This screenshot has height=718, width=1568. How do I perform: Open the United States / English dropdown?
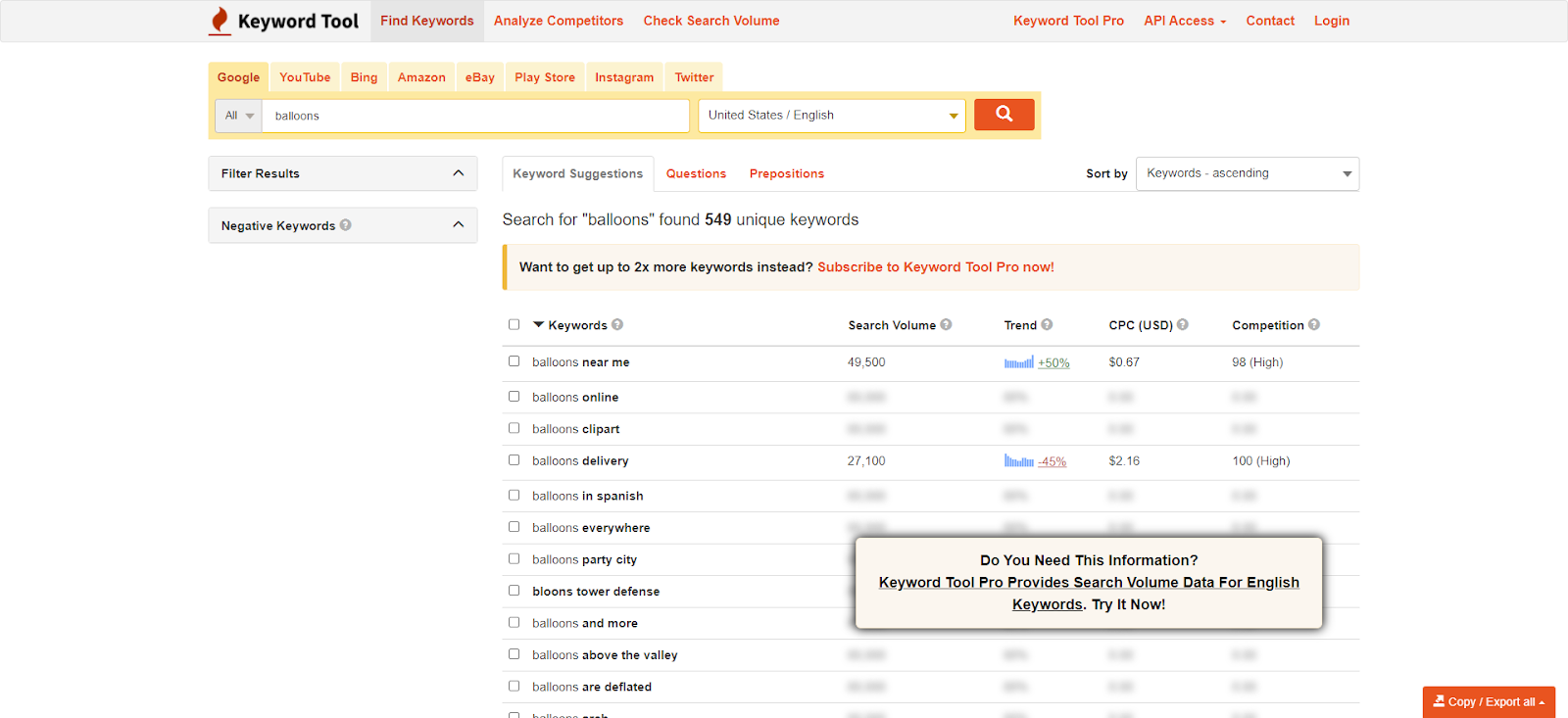point(832,116)
